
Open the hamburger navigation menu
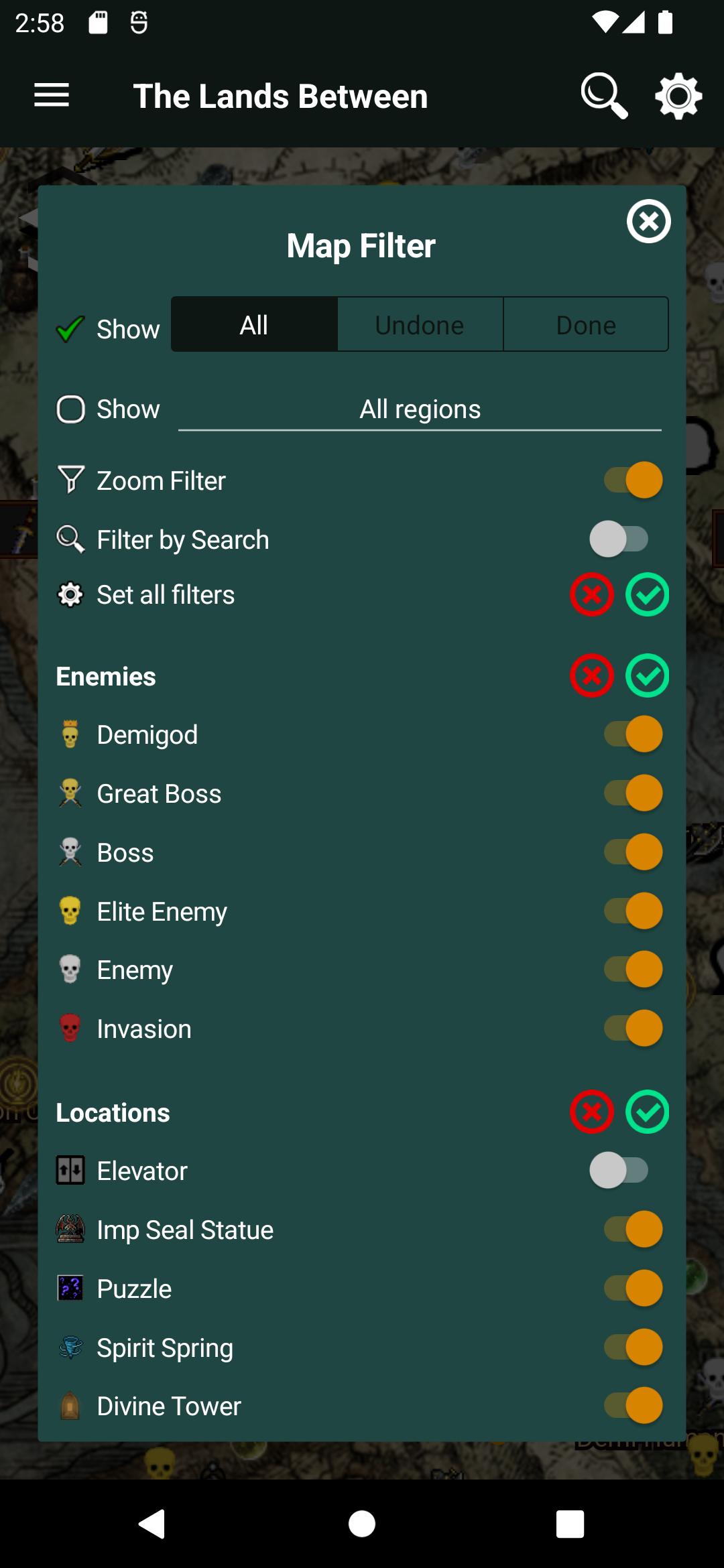pyautogui.click(x=52, y=95)
